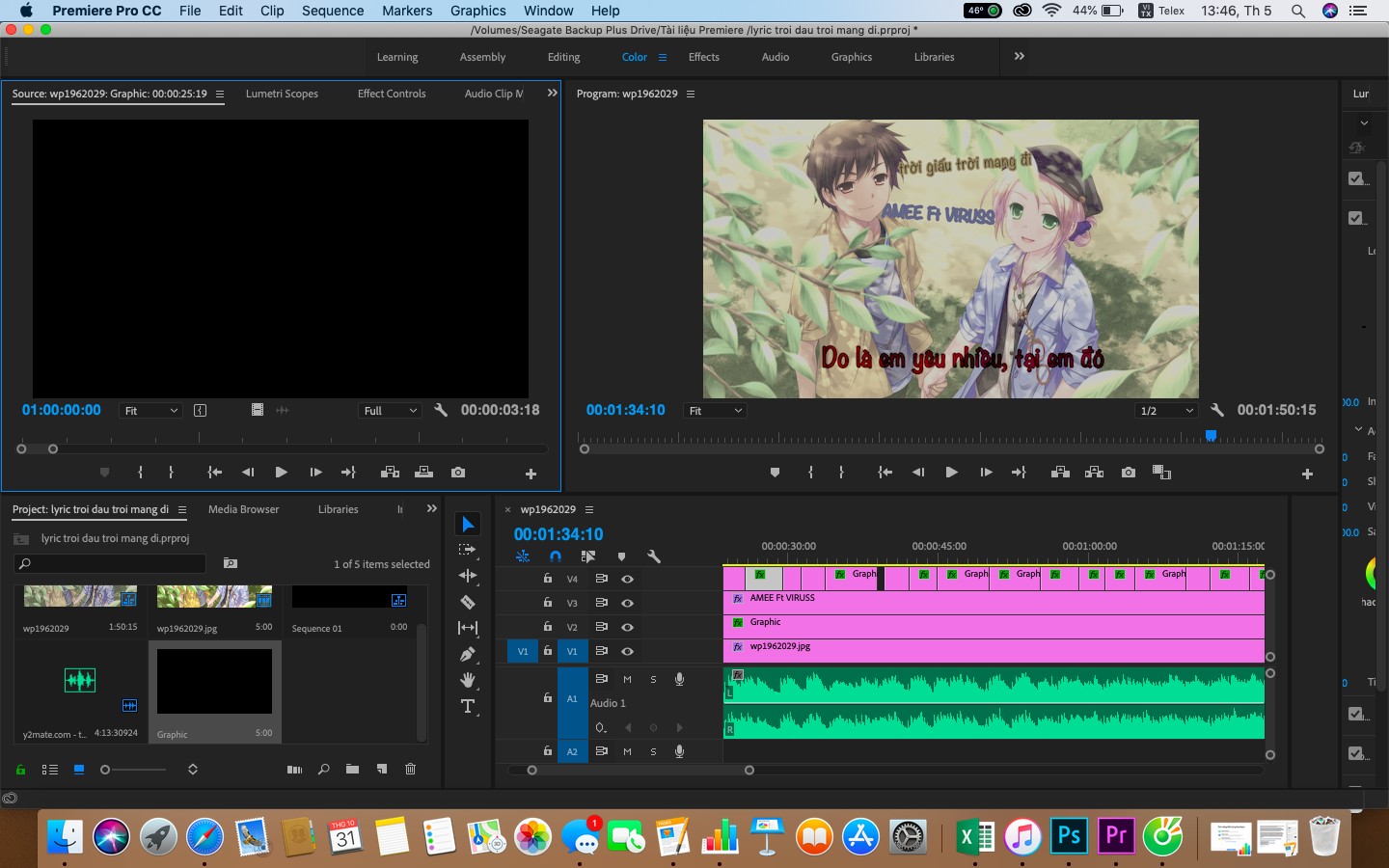Click Go to In in Program monitor
The width and height of the screenshot is (1389, 868).
[885, 473]
